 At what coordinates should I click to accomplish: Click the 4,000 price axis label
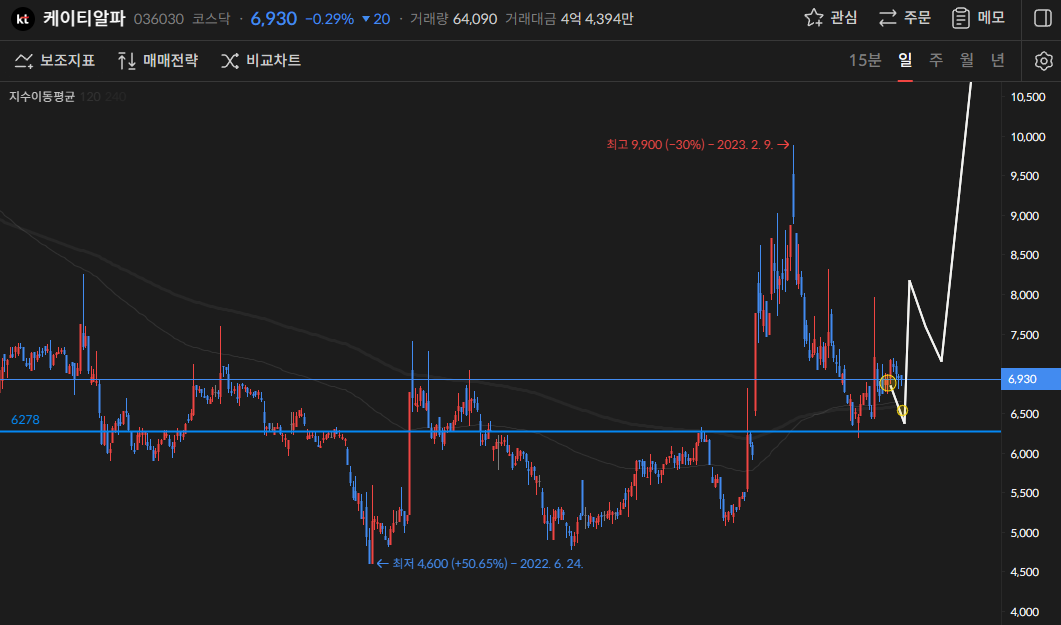(x=1024, y=612)
